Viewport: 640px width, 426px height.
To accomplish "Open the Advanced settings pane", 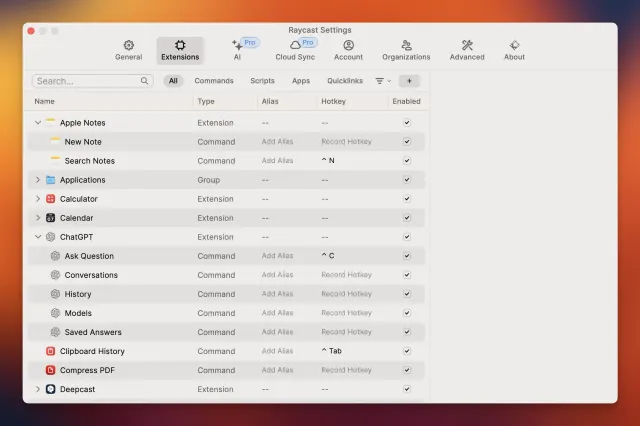I will click(x=467, y=50).
